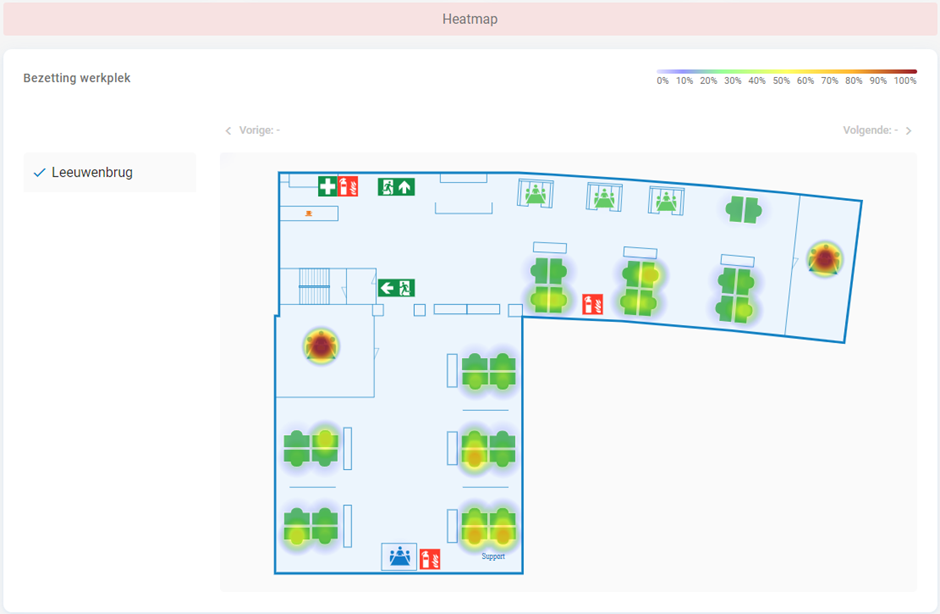This screenshot has width=940, height=614.
Task: Click right chevron next to Volgende
Action: click(x=908, y=131)
